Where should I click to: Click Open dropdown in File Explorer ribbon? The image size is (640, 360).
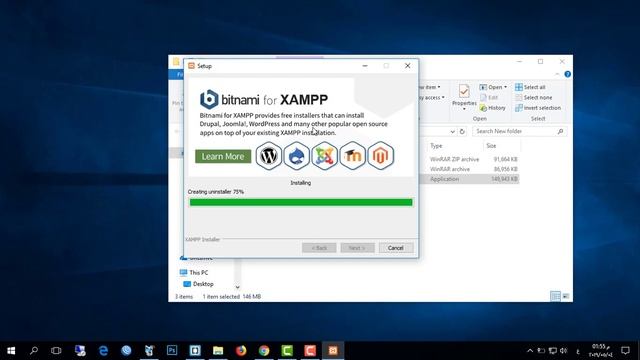pos(493,87)
